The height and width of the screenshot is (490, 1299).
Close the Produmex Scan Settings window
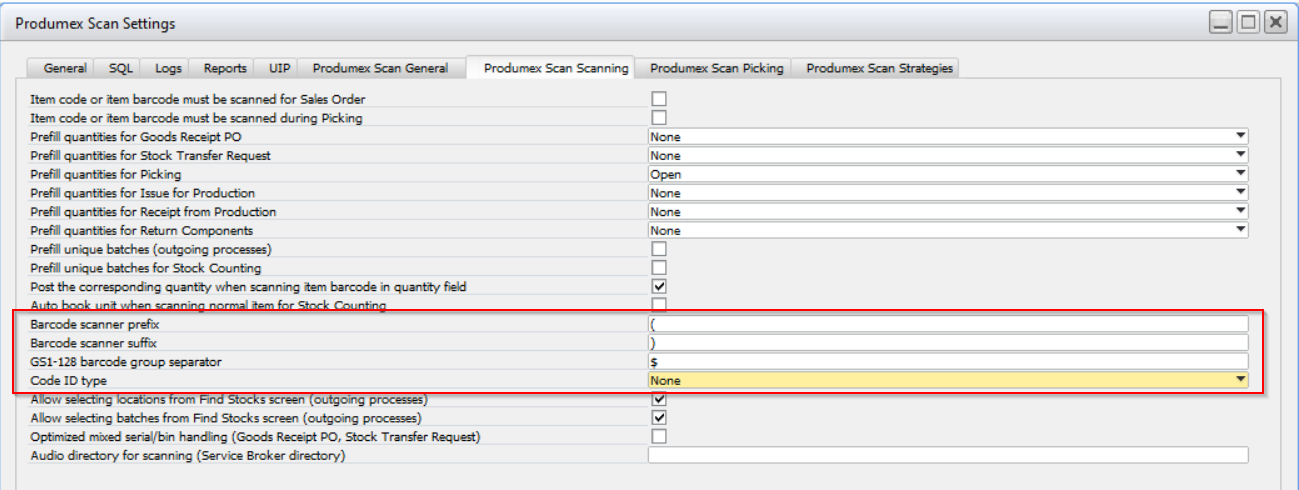1274,23
